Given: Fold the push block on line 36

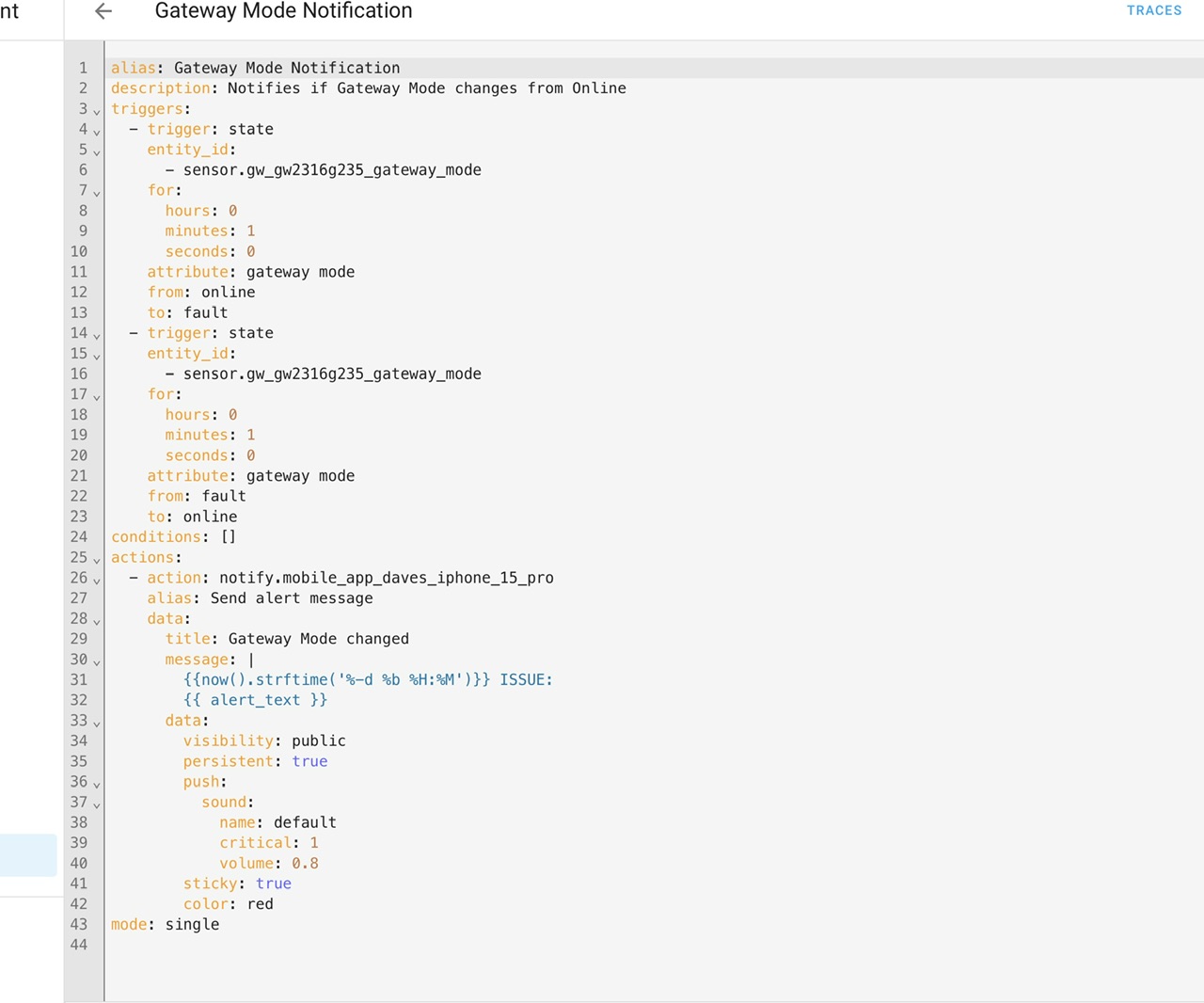Looking at the screenshot, I should click(96, 784).
